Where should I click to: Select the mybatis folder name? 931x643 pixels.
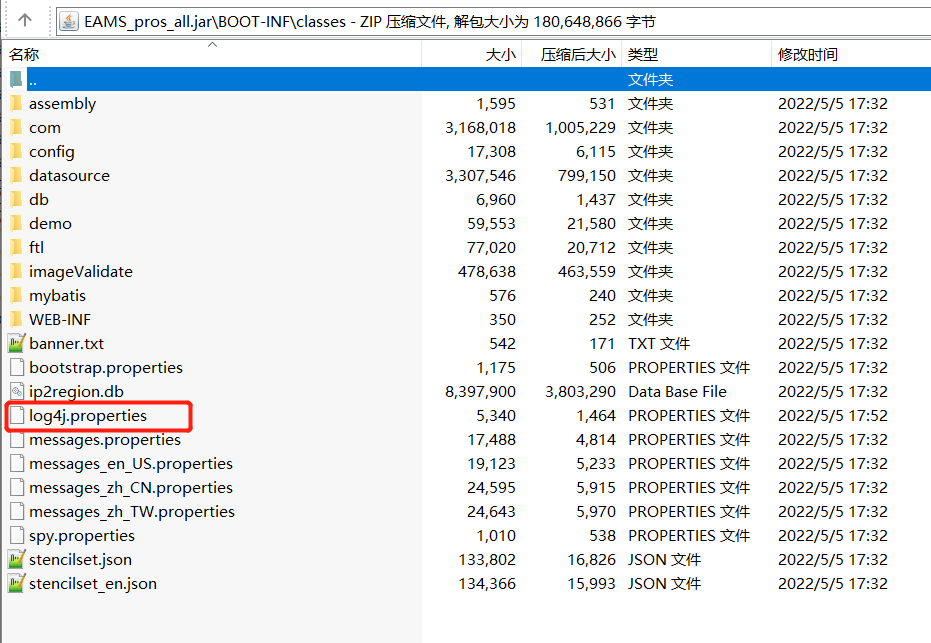[57, 296]
